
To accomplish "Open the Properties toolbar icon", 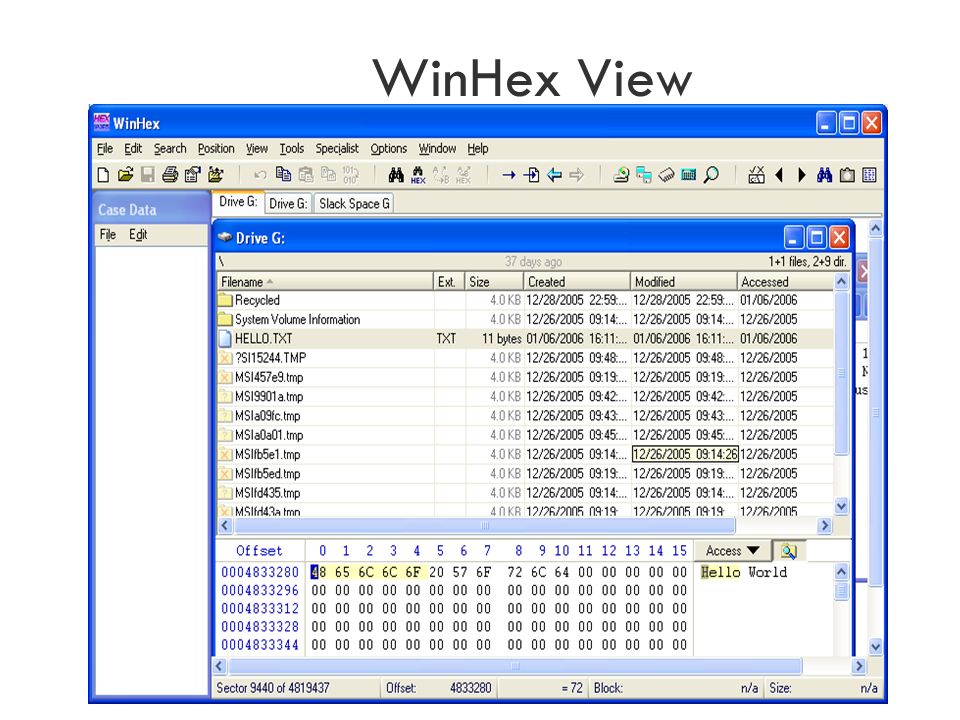I will (192, 175).
